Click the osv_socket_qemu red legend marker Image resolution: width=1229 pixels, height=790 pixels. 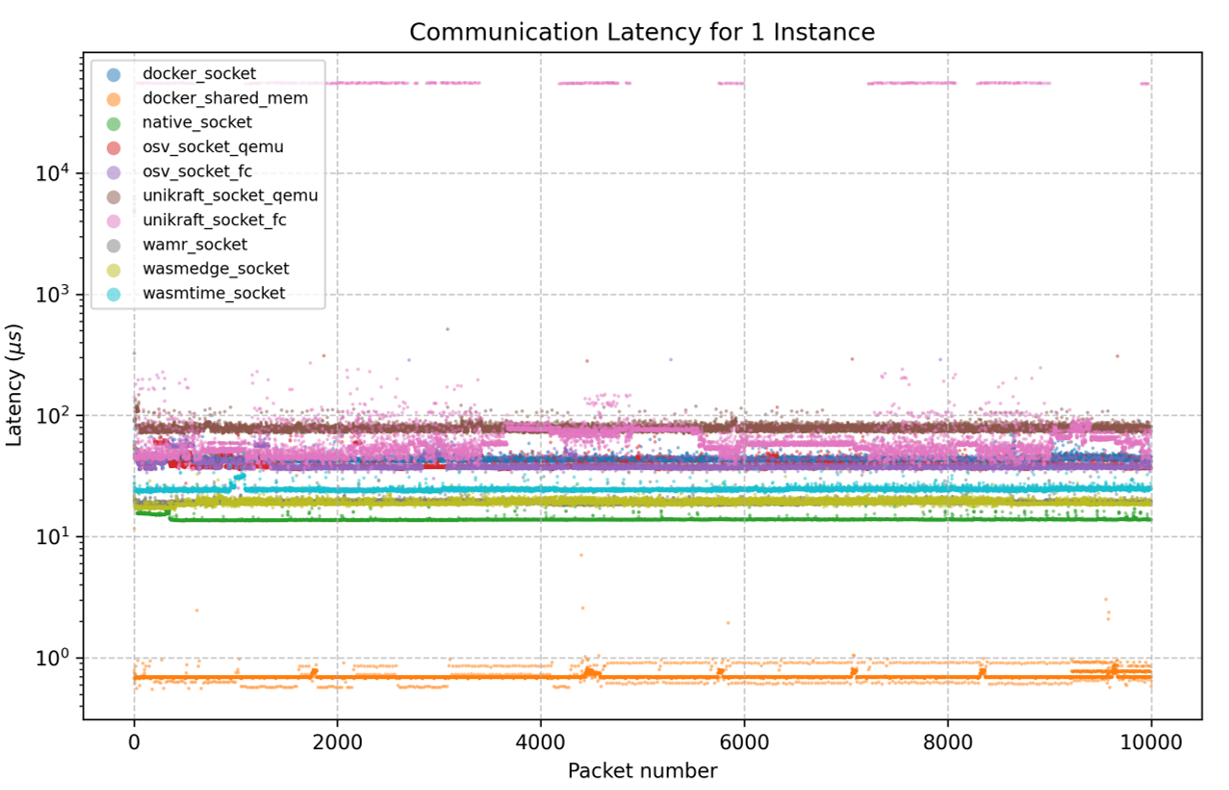point(112,146)
